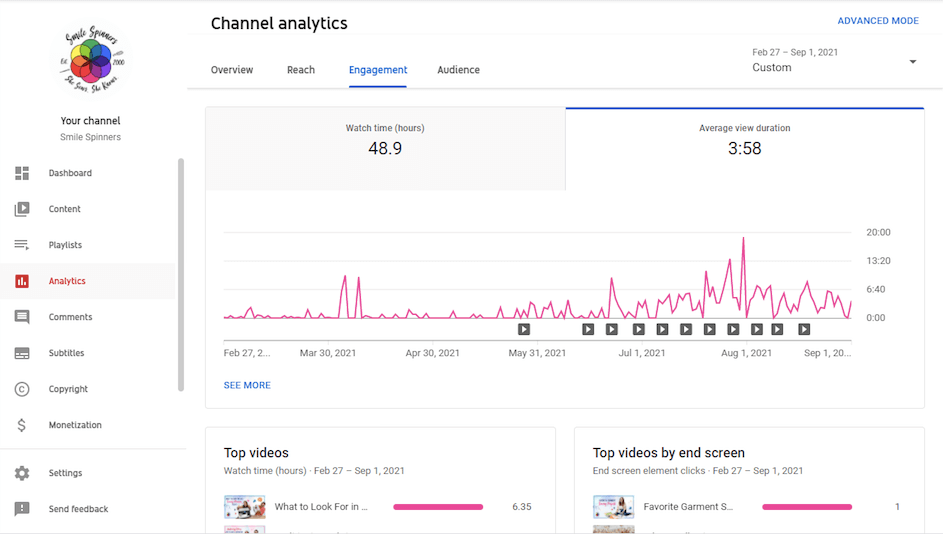
Task: Select the Average view duration card
Action: pyautogui.click(x=745, y=149)
